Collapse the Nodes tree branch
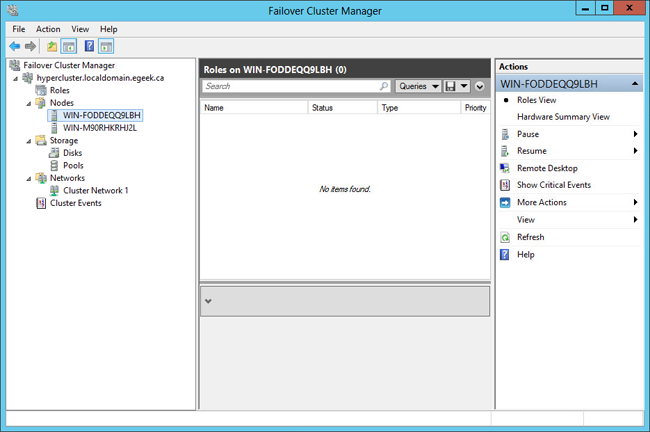The width and height of the screenshot is (650, 432). [x=29, y=104]
